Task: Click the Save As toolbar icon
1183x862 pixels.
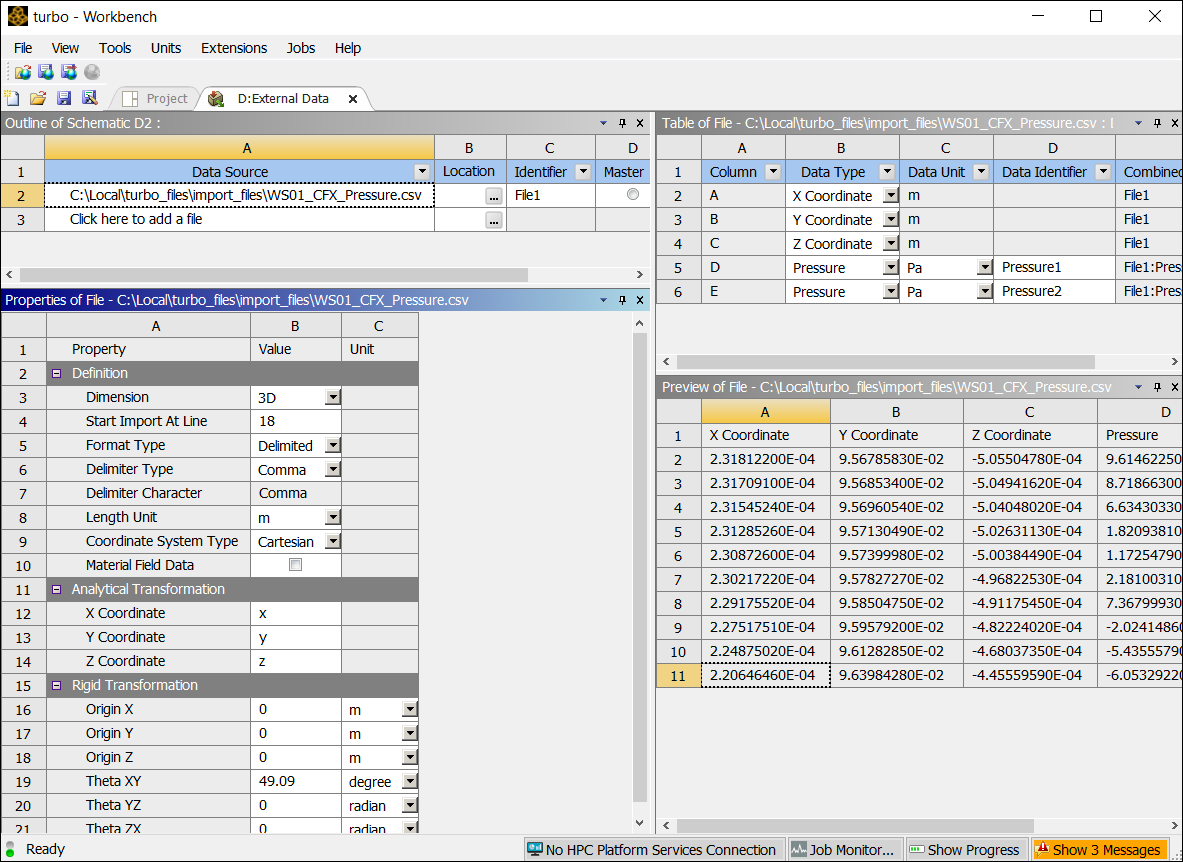Action: [x=89, y=98]
